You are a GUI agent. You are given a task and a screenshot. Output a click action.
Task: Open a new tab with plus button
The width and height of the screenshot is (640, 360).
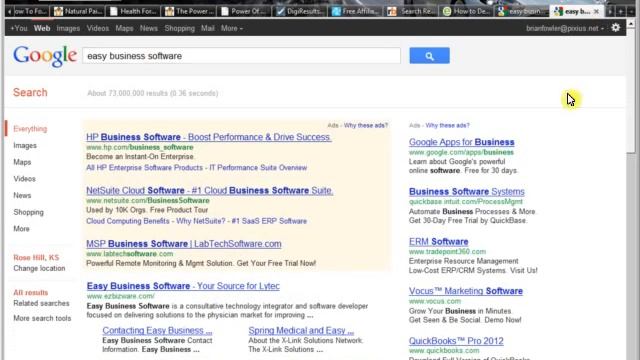coord(620,11)
